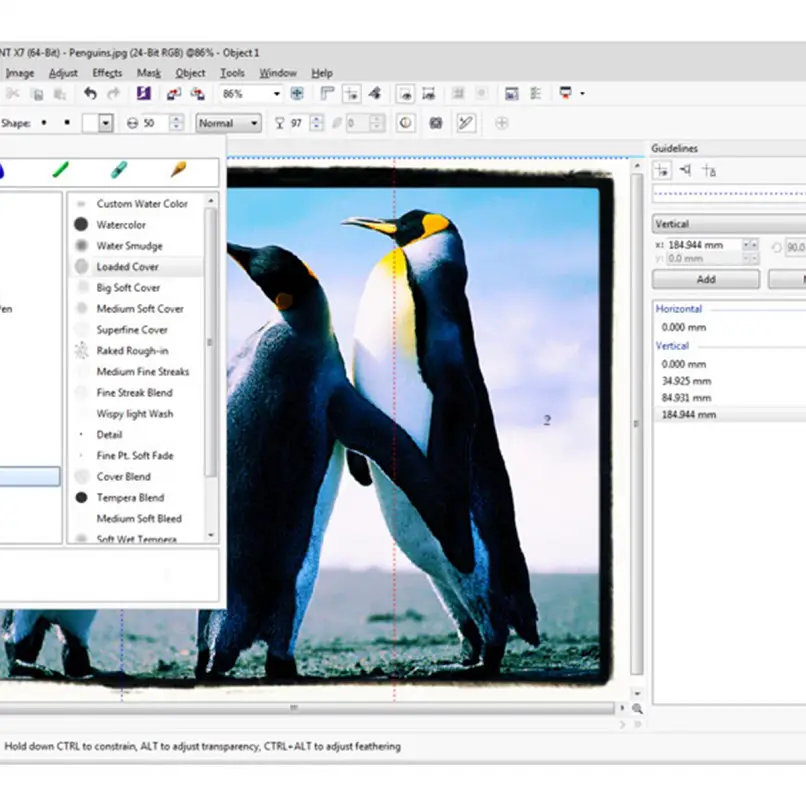Open the Mask menu
Image resolution: width=806 pixels, height=806 pixels.
(148, 73)
